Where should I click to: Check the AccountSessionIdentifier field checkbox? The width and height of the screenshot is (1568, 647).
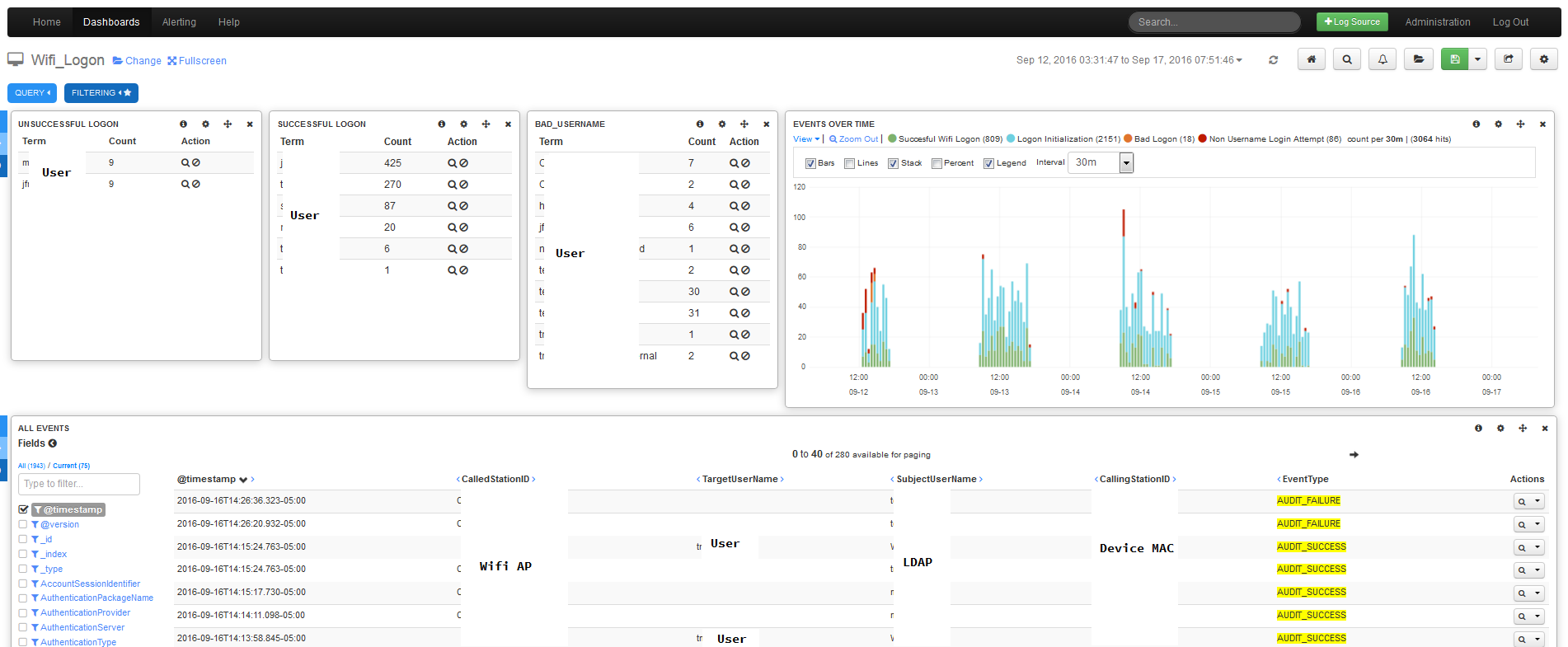(23, 584)
